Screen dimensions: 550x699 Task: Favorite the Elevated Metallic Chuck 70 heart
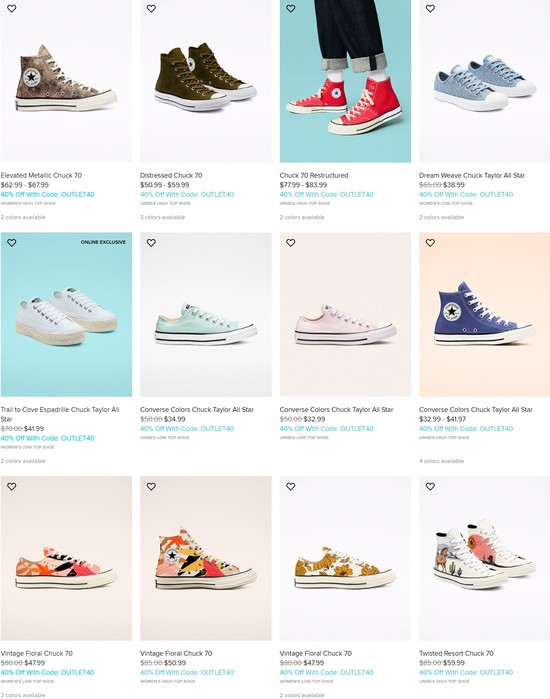click(12, 8)
